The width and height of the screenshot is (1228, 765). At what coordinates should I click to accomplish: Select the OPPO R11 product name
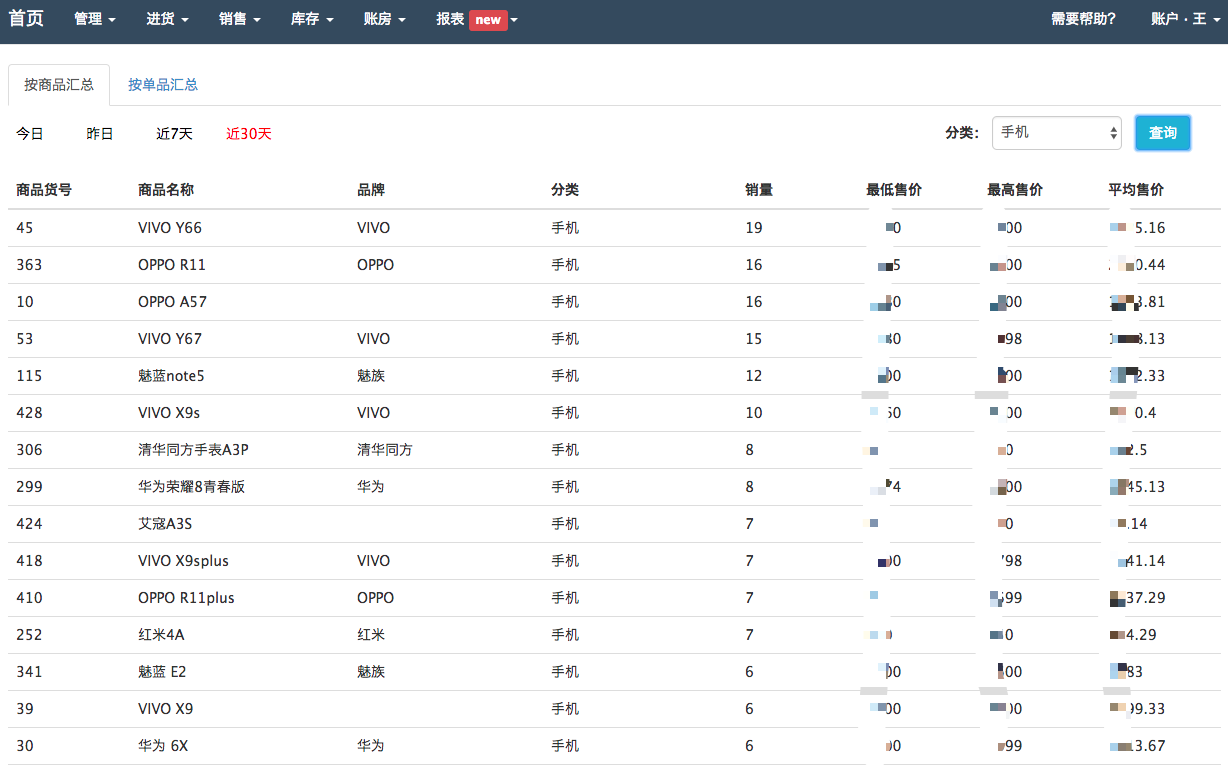(172, 265)
